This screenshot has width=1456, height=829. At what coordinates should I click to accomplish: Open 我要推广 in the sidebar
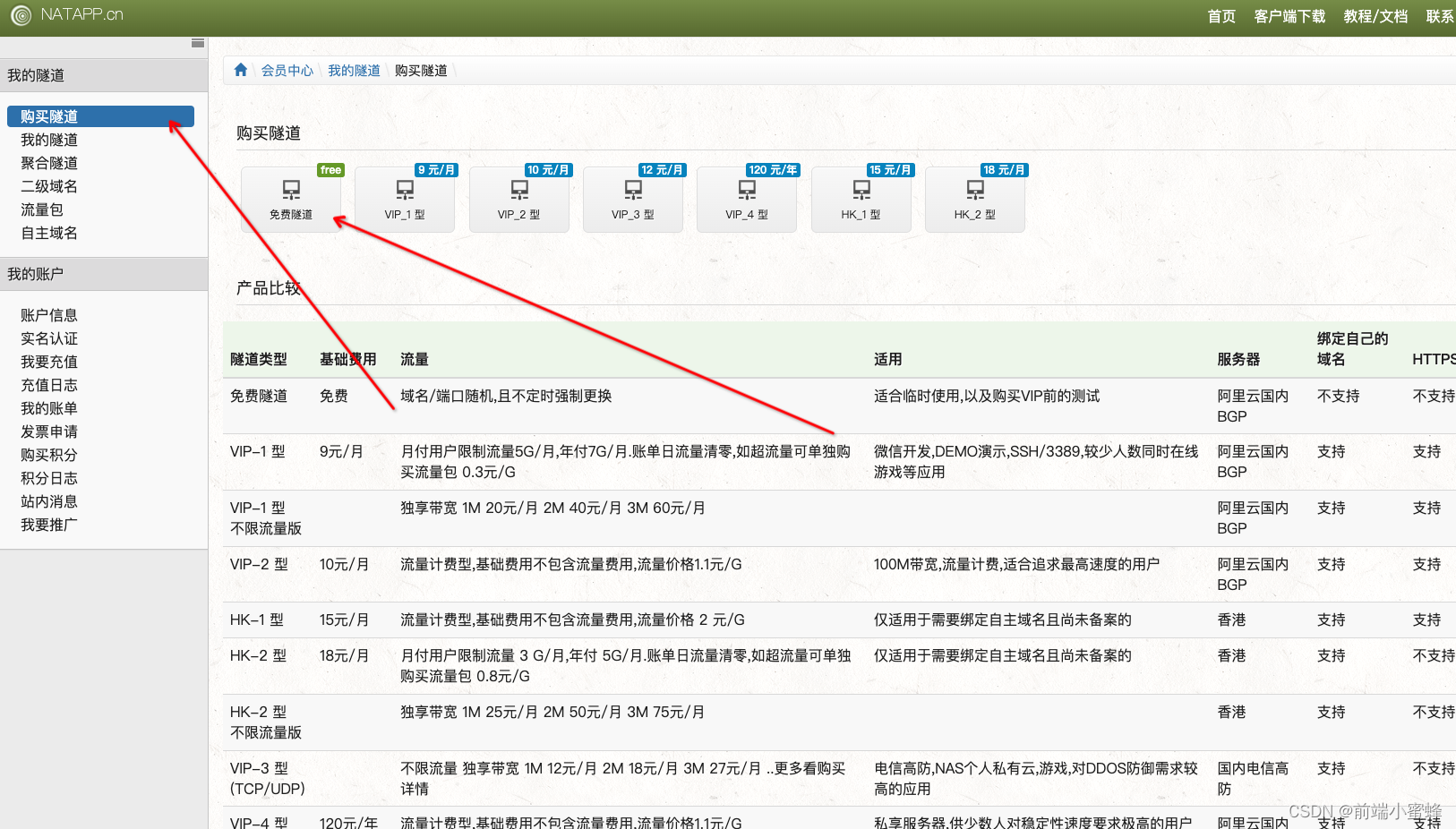49,525
